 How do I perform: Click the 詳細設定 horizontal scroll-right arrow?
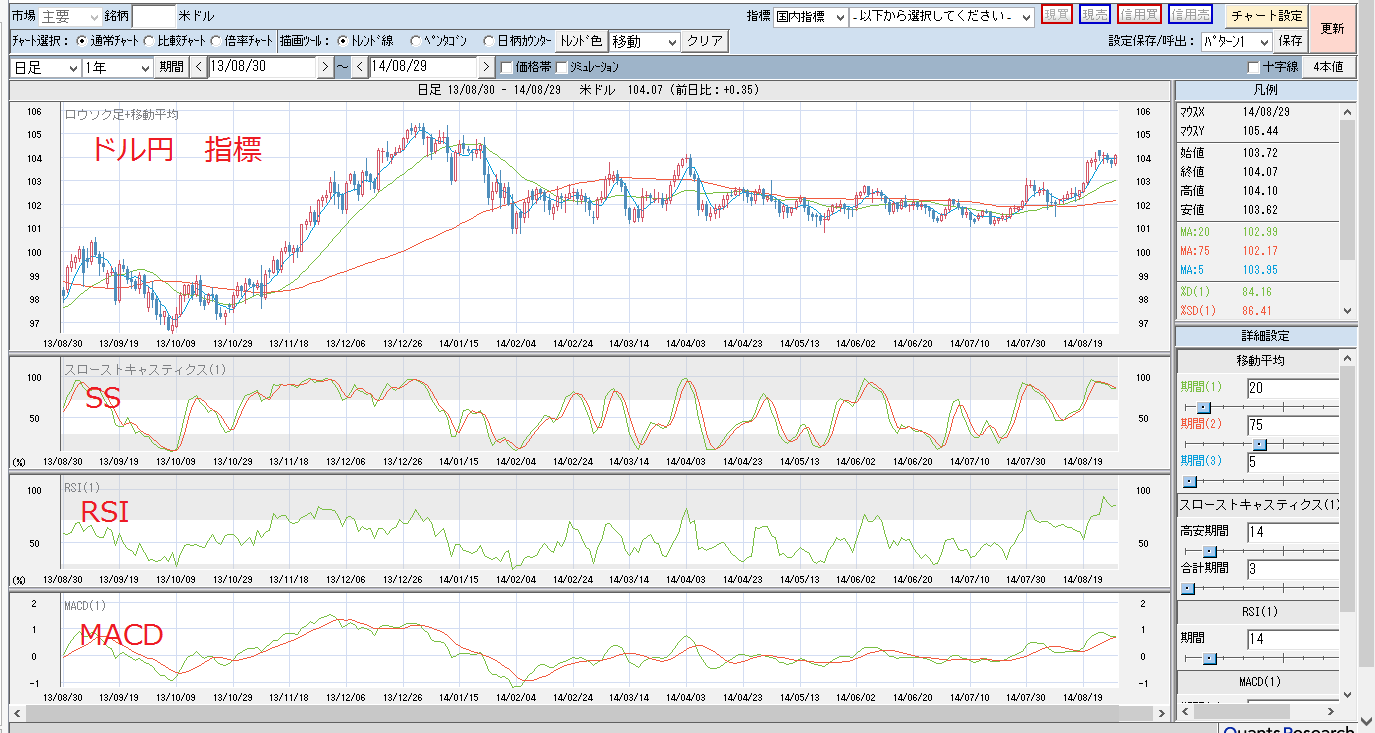tap(1330, 711)
